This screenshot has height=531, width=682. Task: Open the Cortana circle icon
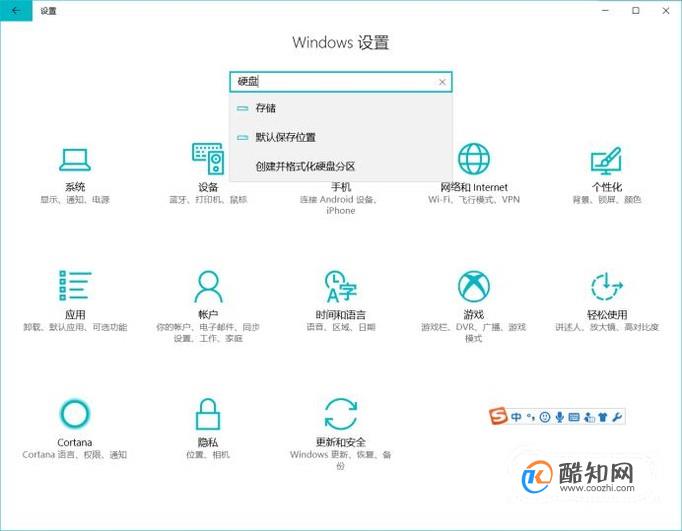coord(75,414)
